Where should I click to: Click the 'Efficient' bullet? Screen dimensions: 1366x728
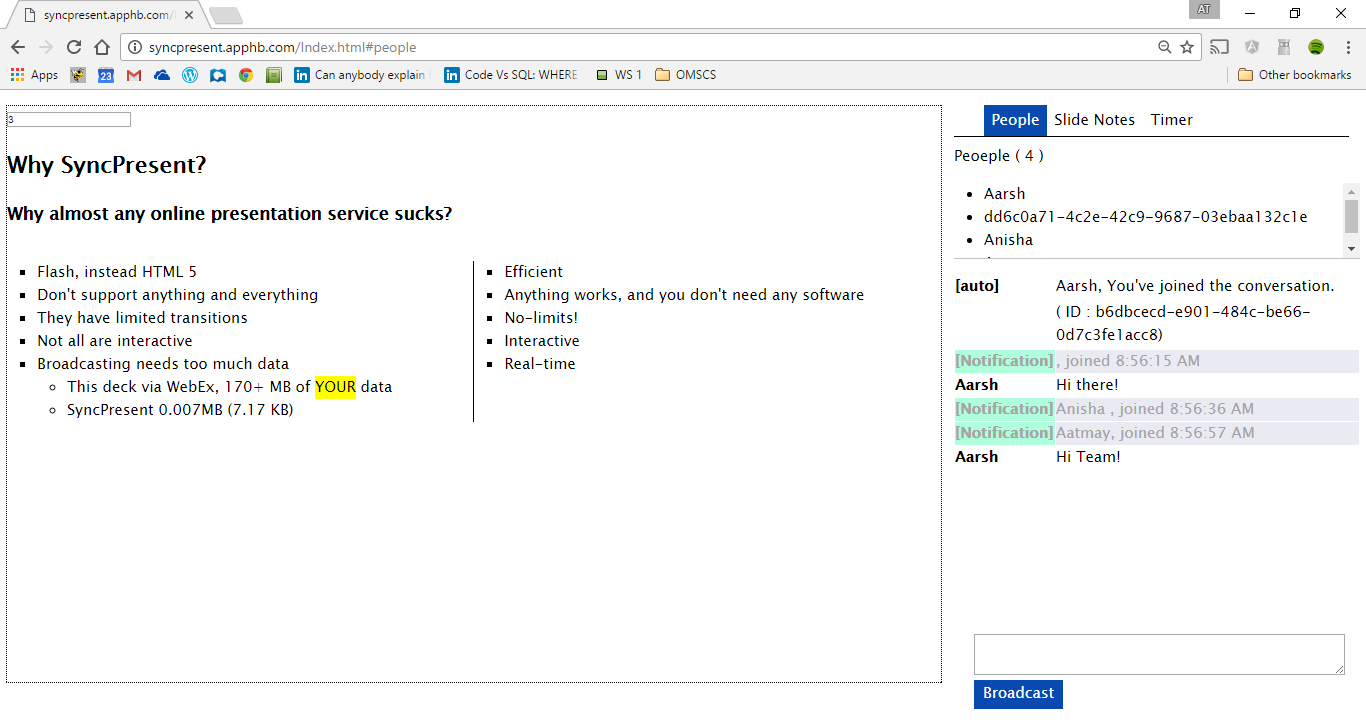pyautogui.click(x=533, y=272)
